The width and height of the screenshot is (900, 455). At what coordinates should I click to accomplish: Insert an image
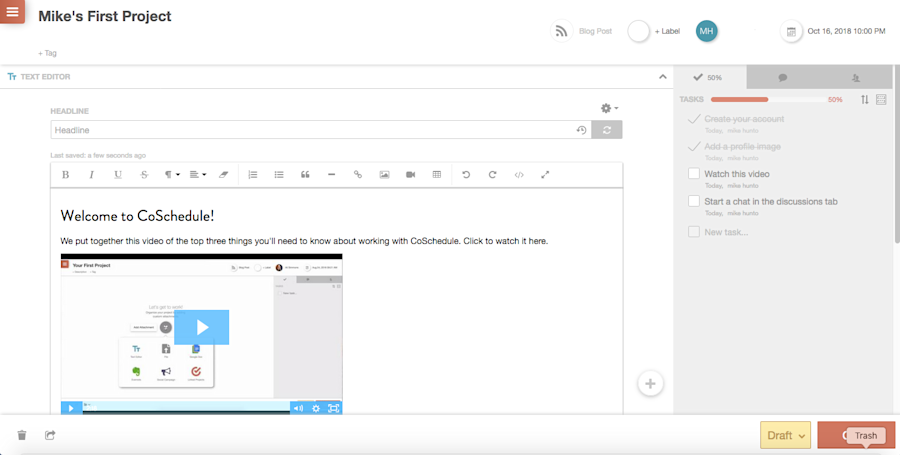tap(384, 174)
